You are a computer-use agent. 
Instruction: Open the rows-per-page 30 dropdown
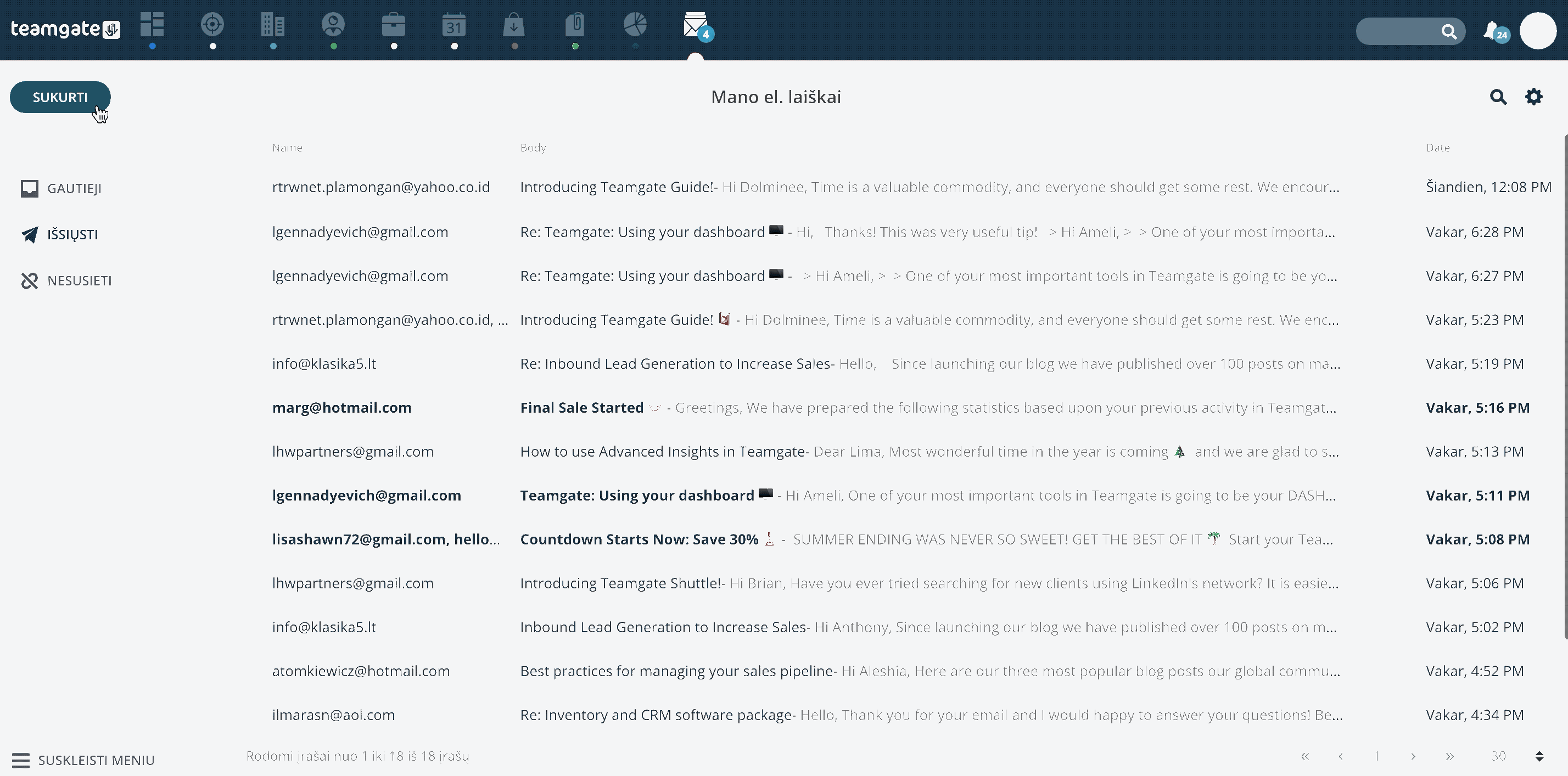1516,756
